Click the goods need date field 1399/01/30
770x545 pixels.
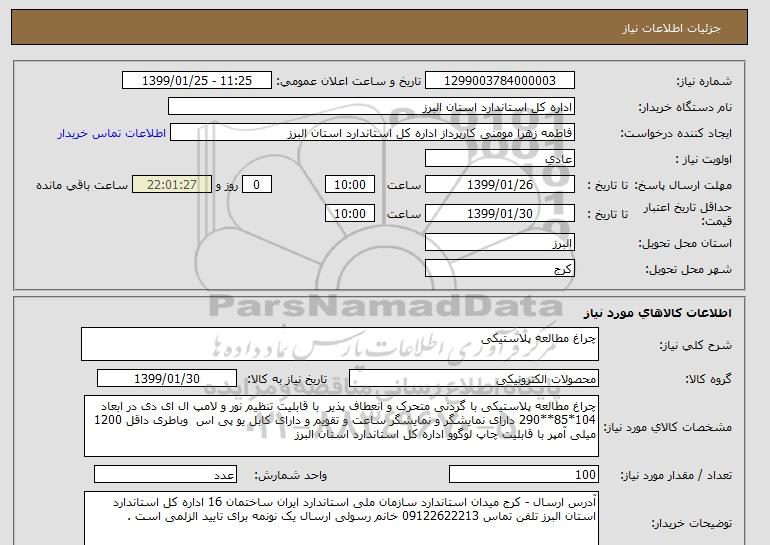click(167, 379)
